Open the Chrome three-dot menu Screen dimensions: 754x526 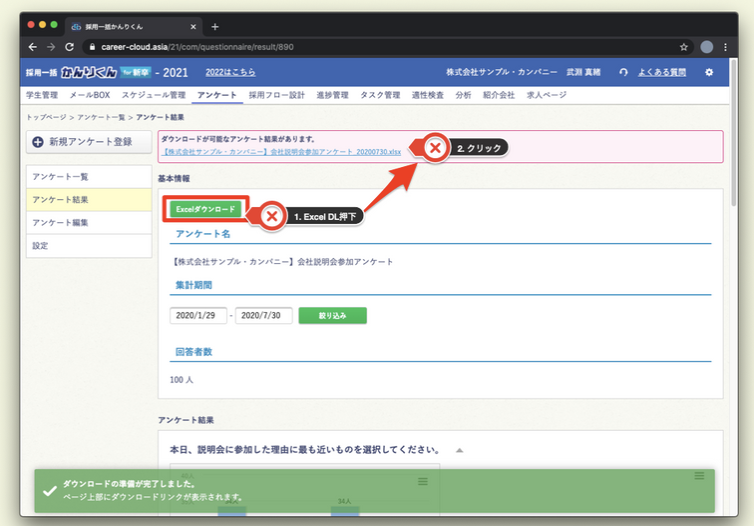tap(727, 46)
